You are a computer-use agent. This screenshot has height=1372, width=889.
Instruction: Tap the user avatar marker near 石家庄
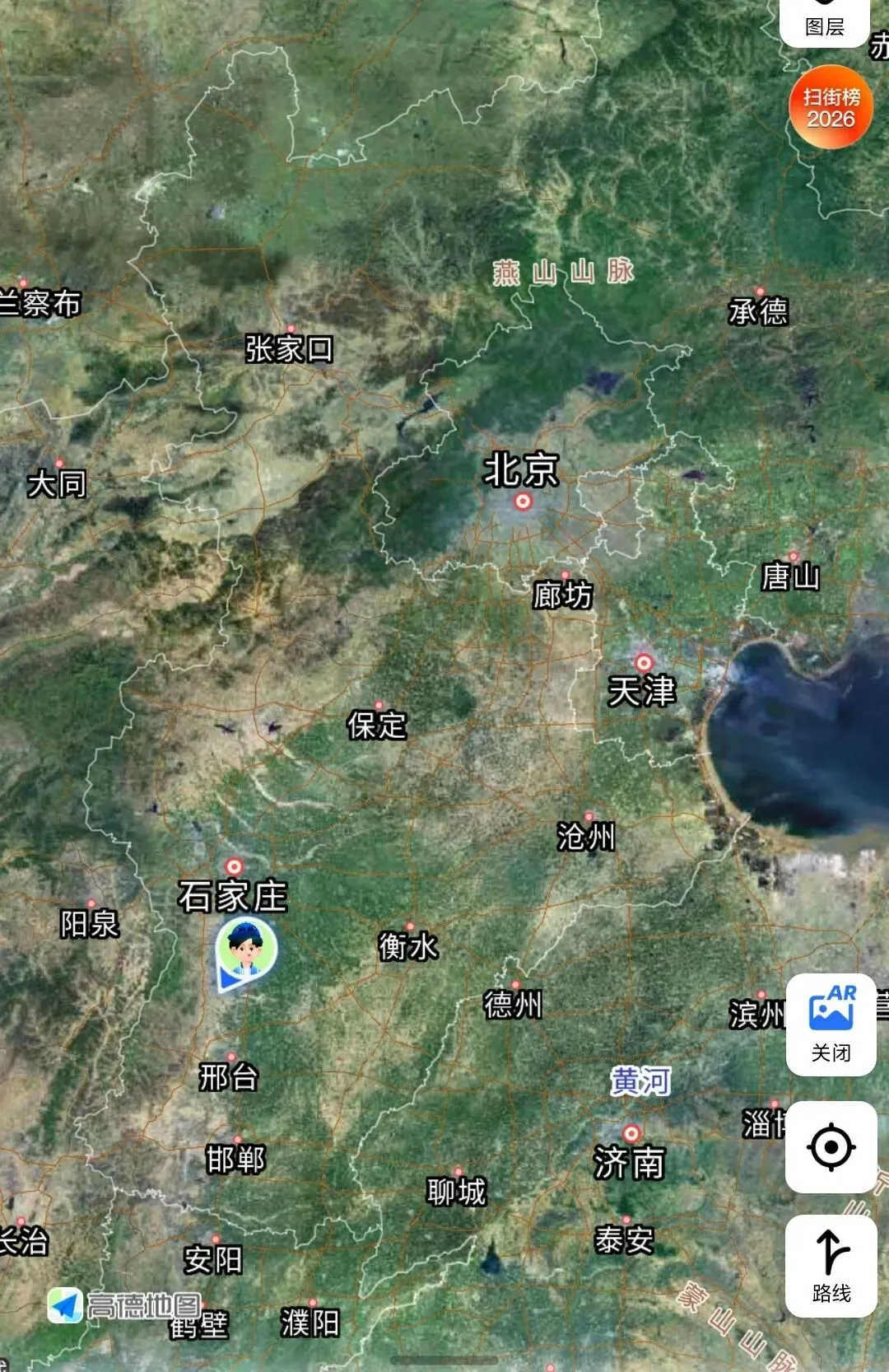245,954
